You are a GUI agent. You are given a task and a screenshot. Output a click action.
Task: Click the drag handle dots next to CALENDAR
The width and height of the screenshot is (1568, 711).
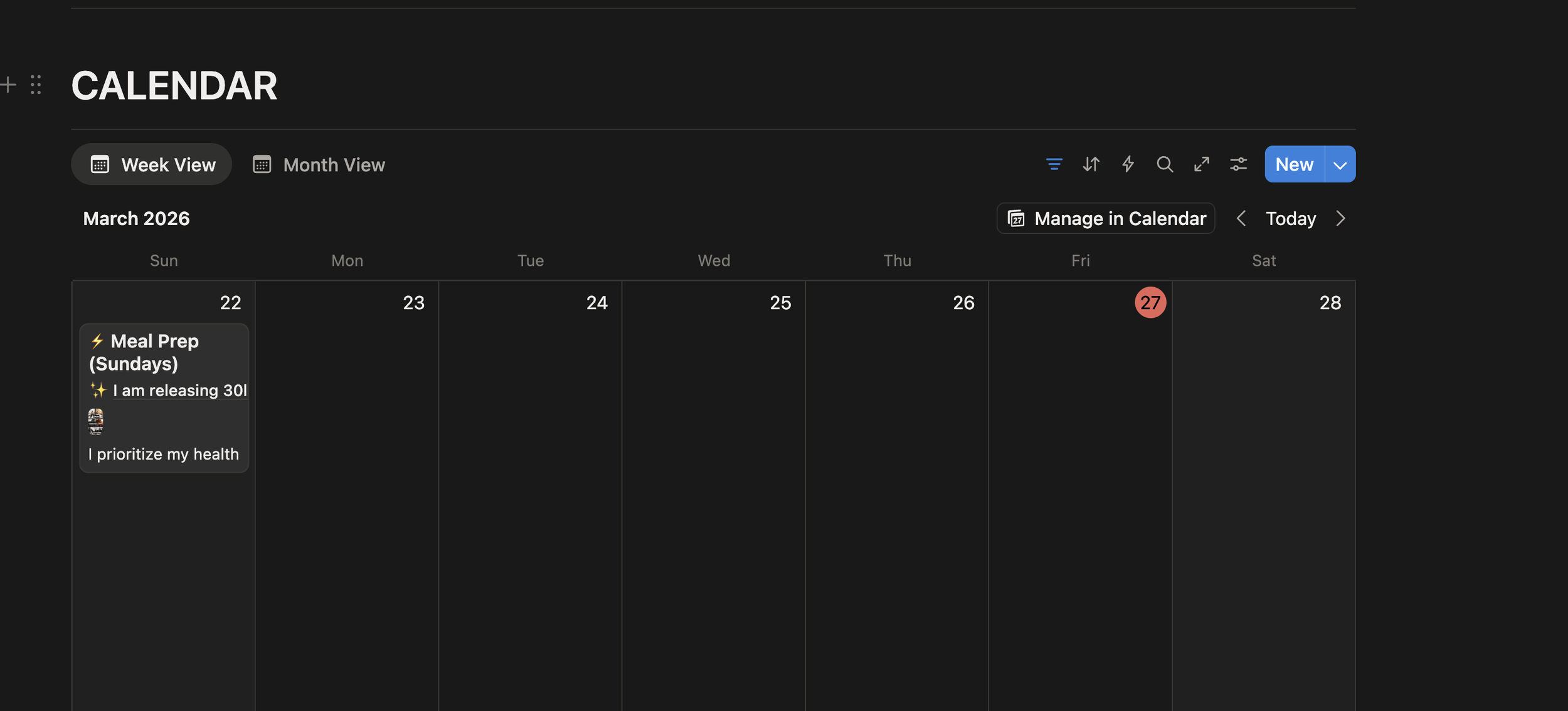36,85
